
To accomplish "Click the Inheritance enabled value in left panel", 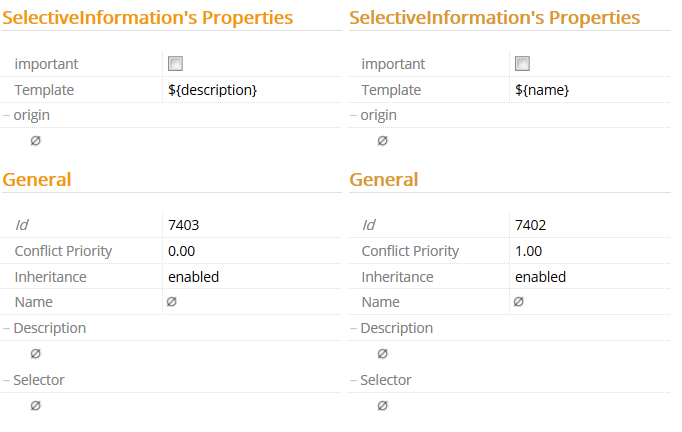I will point(193,277).
